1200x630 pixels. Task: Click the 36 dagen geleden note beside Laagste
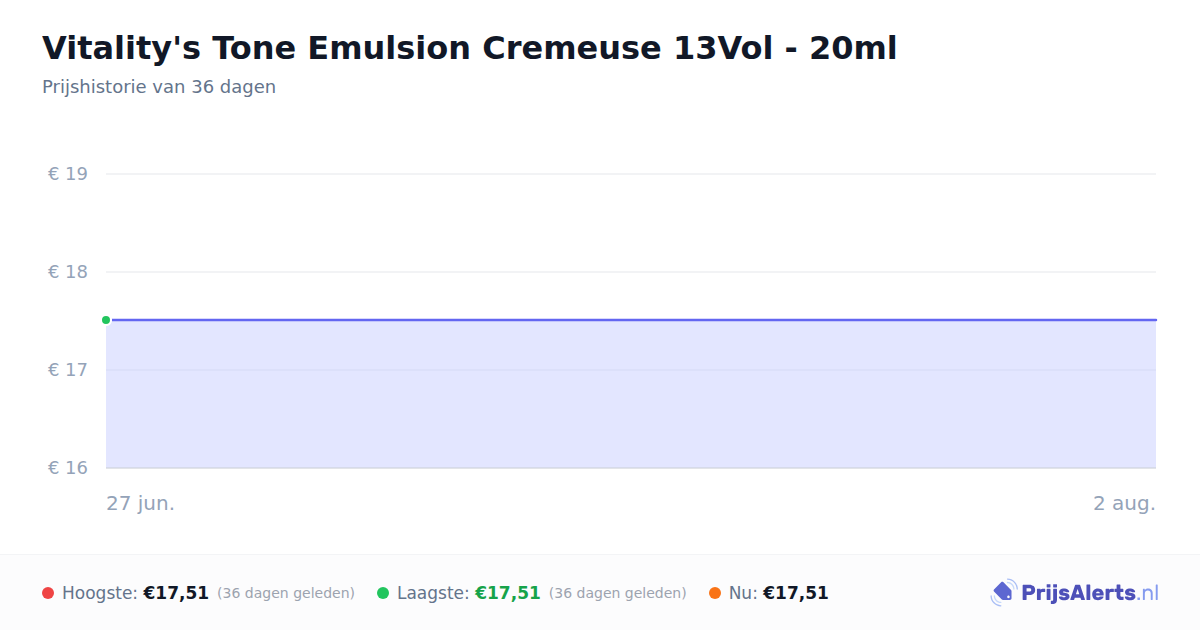click(618, 593)
